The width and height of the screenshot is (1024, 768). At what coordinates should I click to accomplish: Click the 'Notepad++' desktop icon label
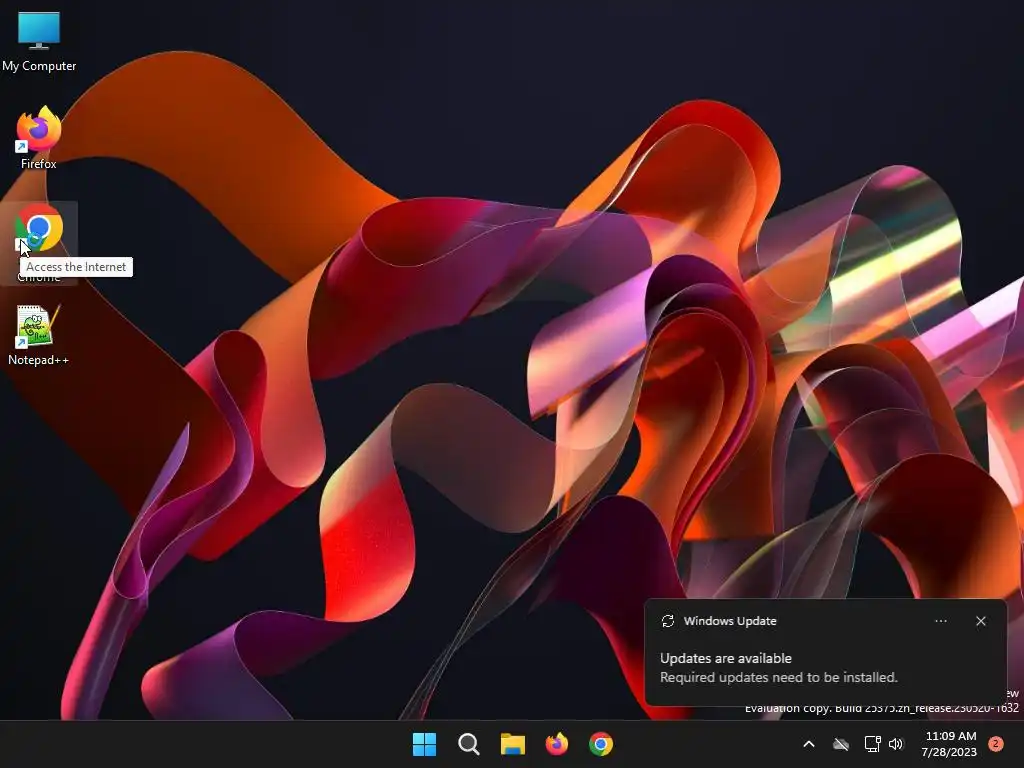click(x=38, y=360)
